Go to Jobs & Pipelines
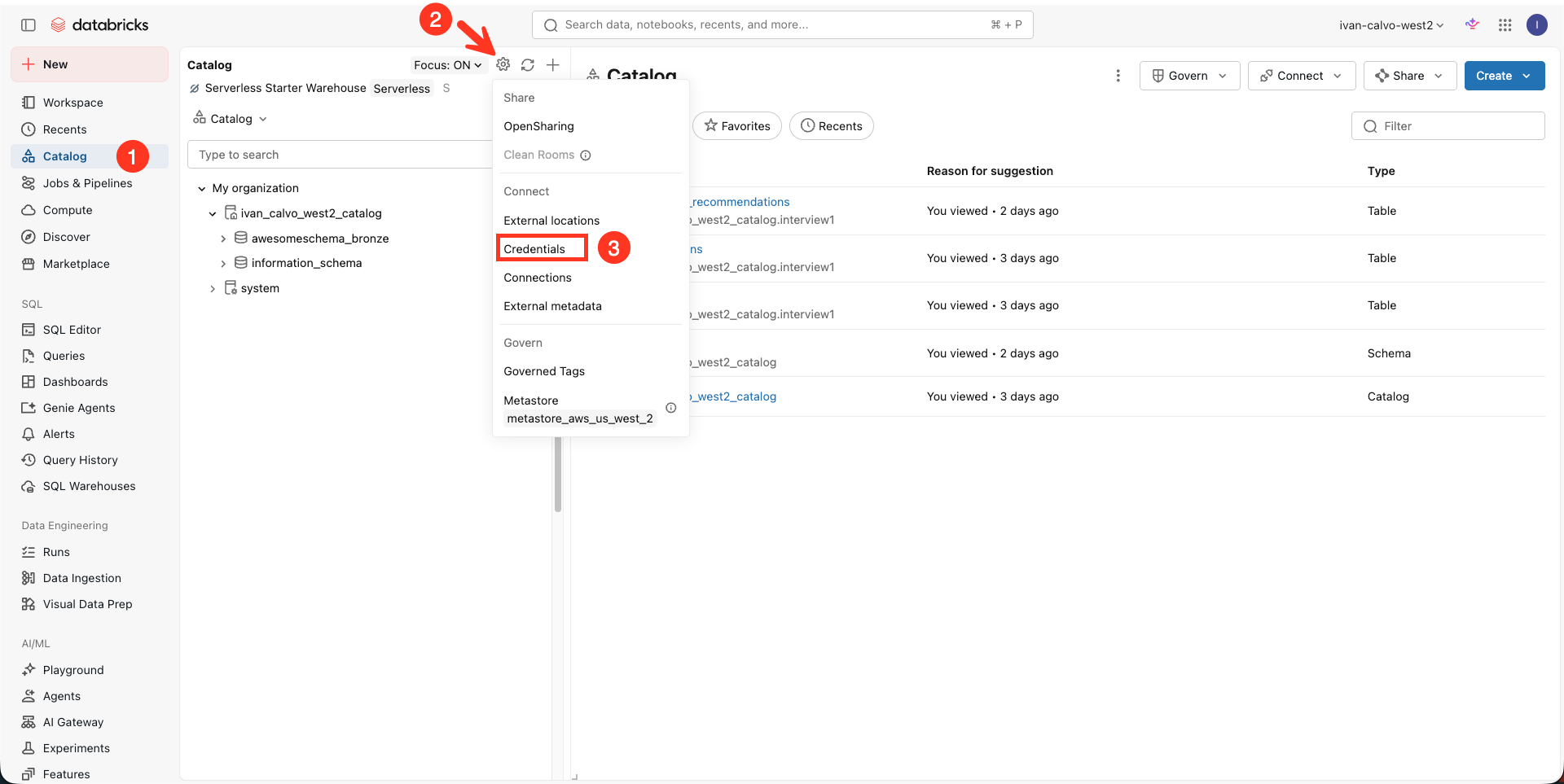 [x=90, y=183]
